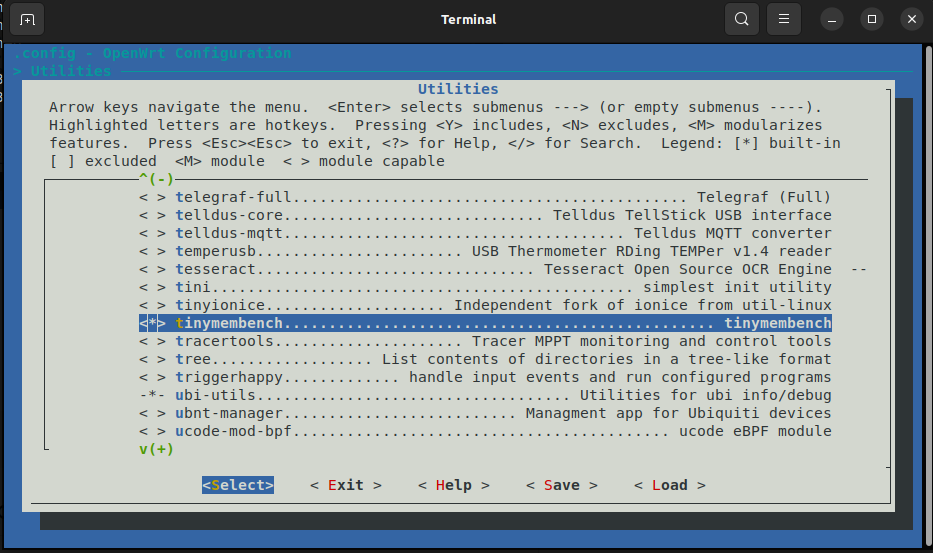Viewport: 933px width, 553px height.
Task: Select the tesseract entry name
Action: click(215, 269)
